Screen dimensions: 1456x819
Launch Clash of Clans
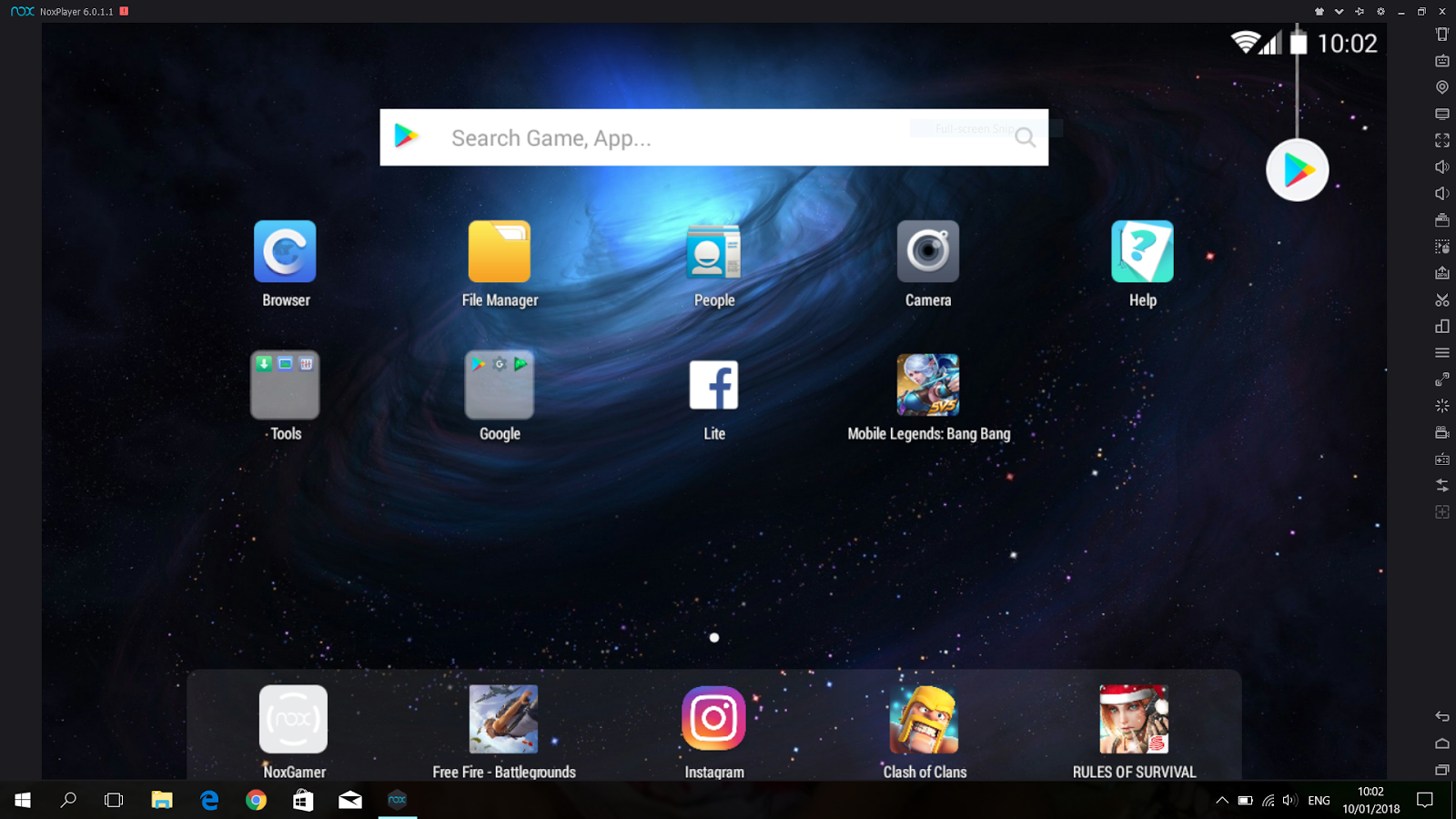tap(925, 719)
